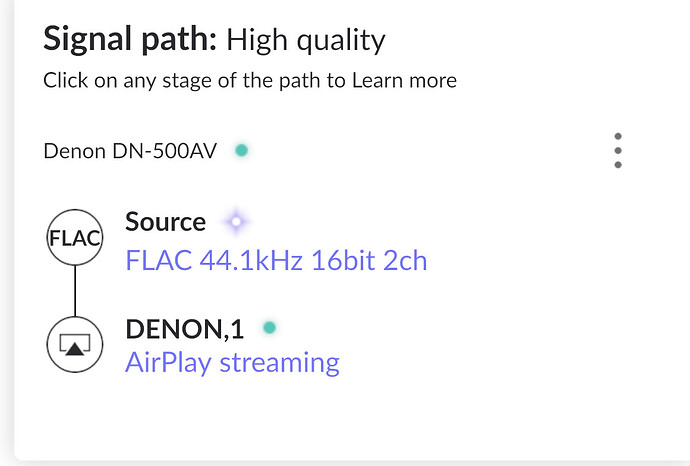
Task: Click the top dot of options menu
Action: pyautogui.click(x=618, y=136)
